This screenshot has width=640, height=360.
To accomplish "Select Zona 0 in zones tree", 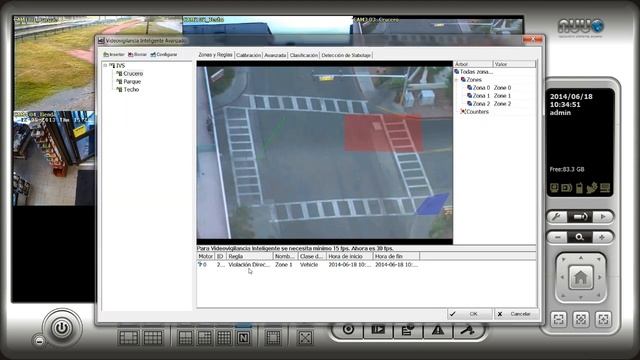I will [481, 88].
